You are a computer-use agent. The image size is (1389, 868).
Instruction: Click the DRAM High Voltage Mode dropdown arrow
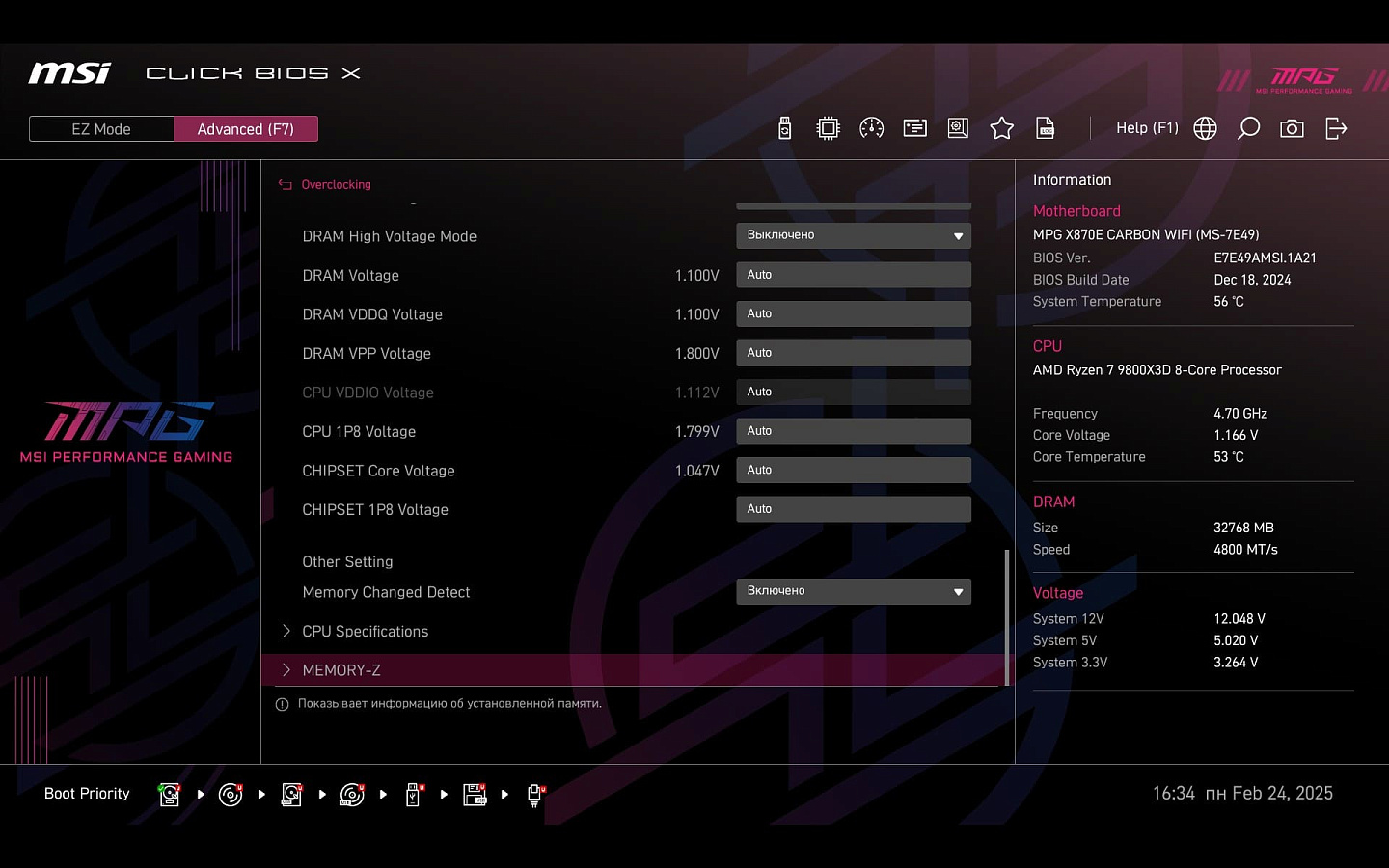point(958,236)
